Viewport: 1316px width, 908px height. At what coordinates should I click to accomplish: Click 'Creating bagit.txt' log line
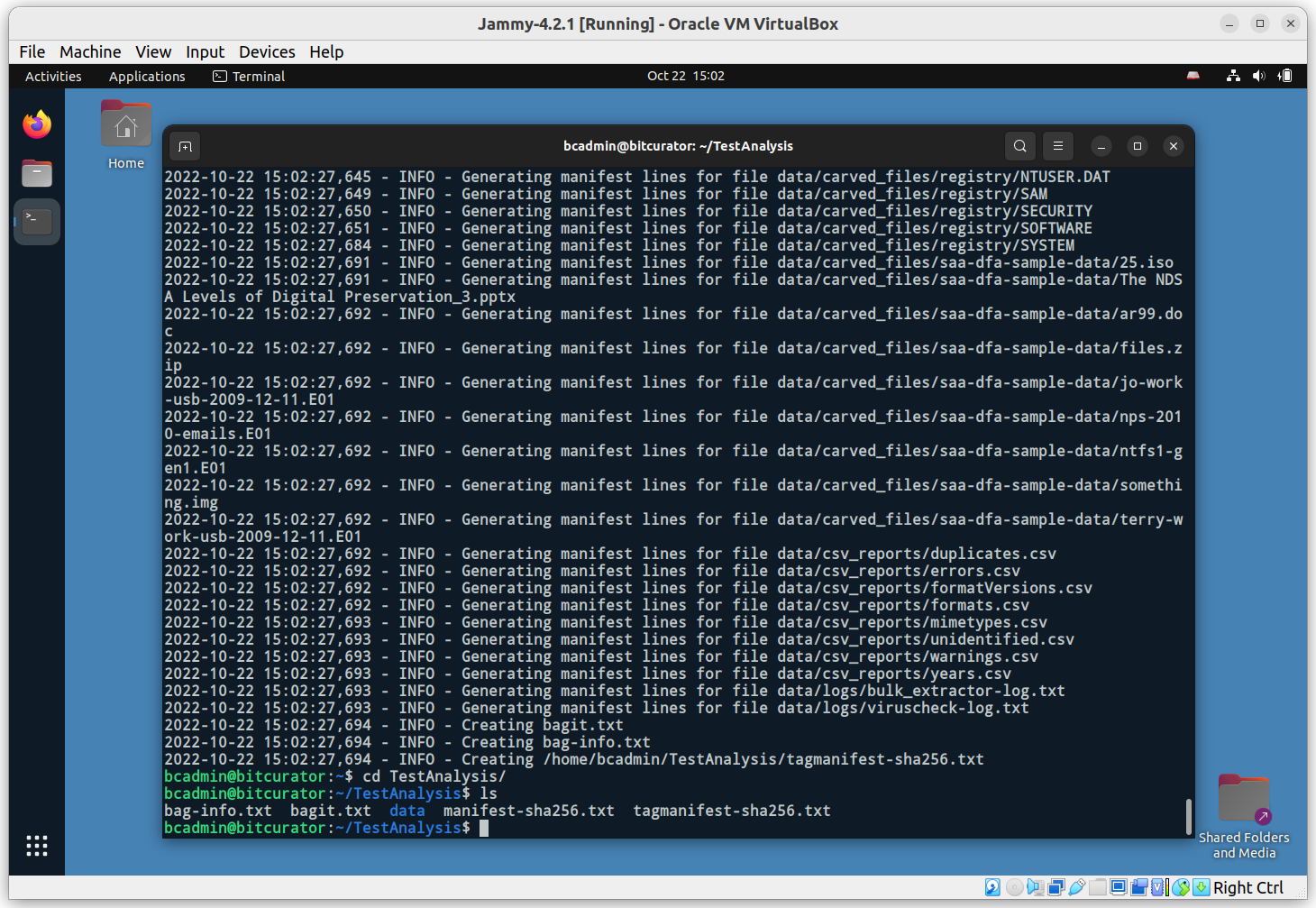[x=394, y=725]
